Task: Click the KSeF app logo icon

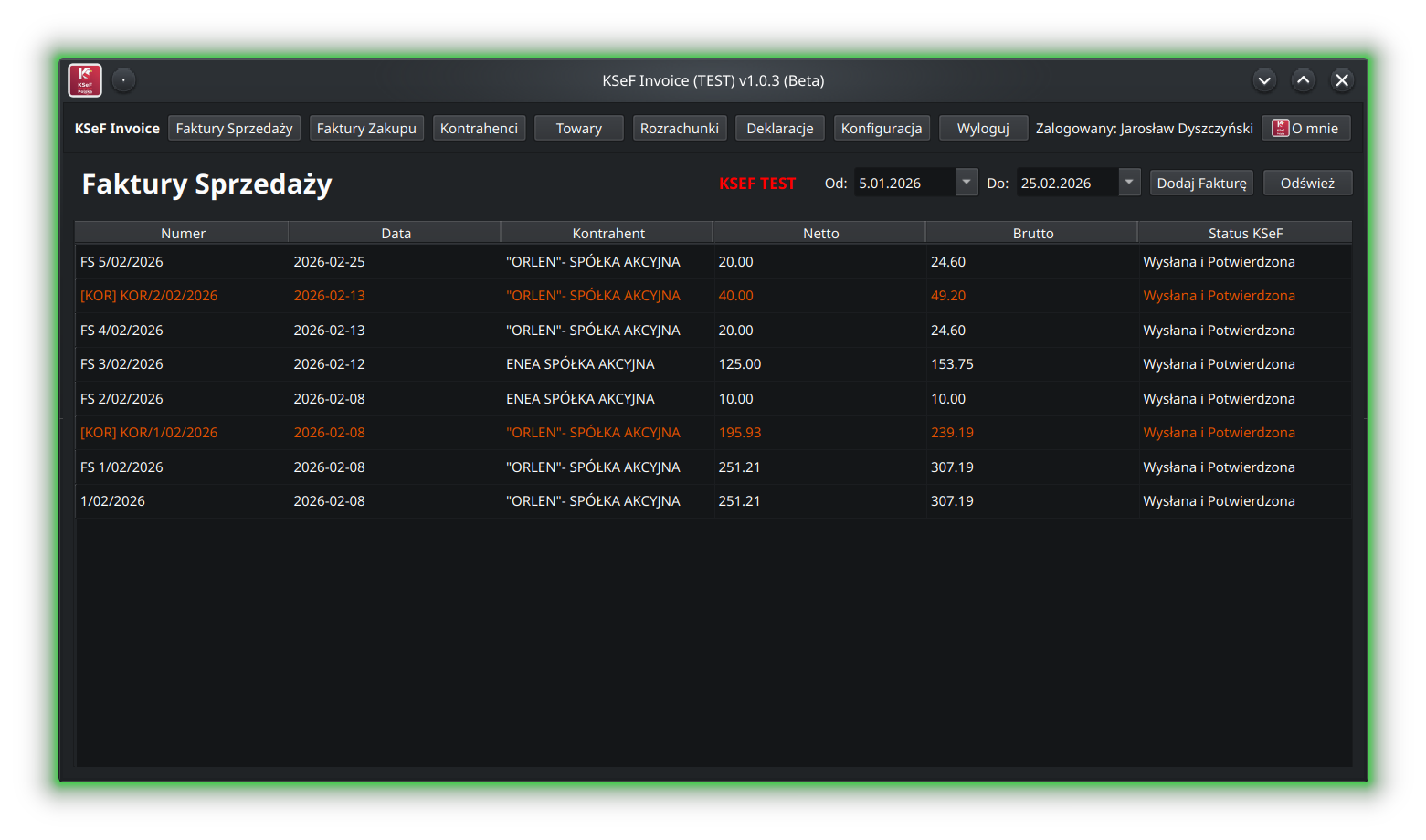Action: click(x=85, y=80)
